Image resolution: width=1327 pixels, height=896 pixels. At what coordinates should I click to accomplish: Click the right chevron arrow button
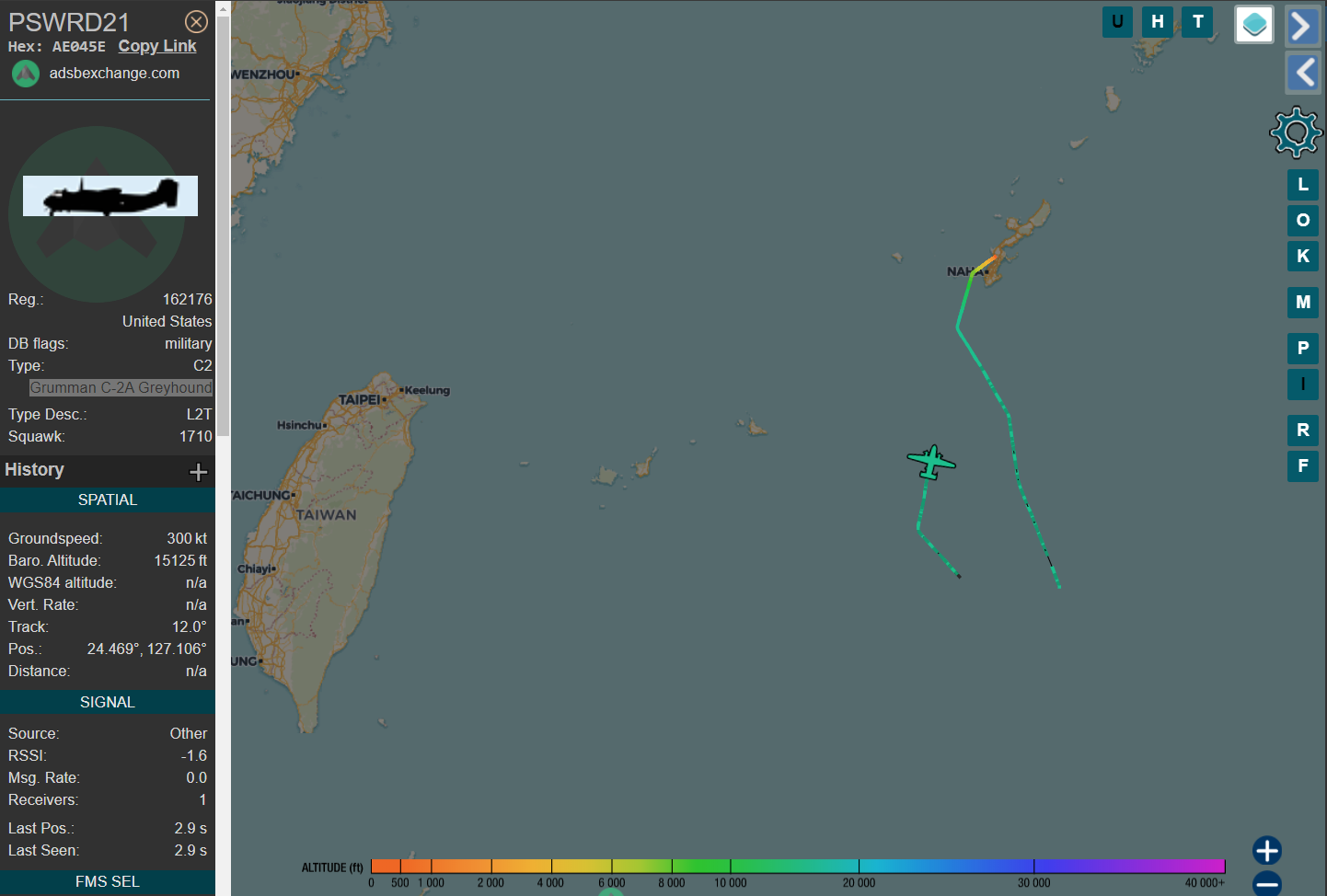tap(1302, 26)
